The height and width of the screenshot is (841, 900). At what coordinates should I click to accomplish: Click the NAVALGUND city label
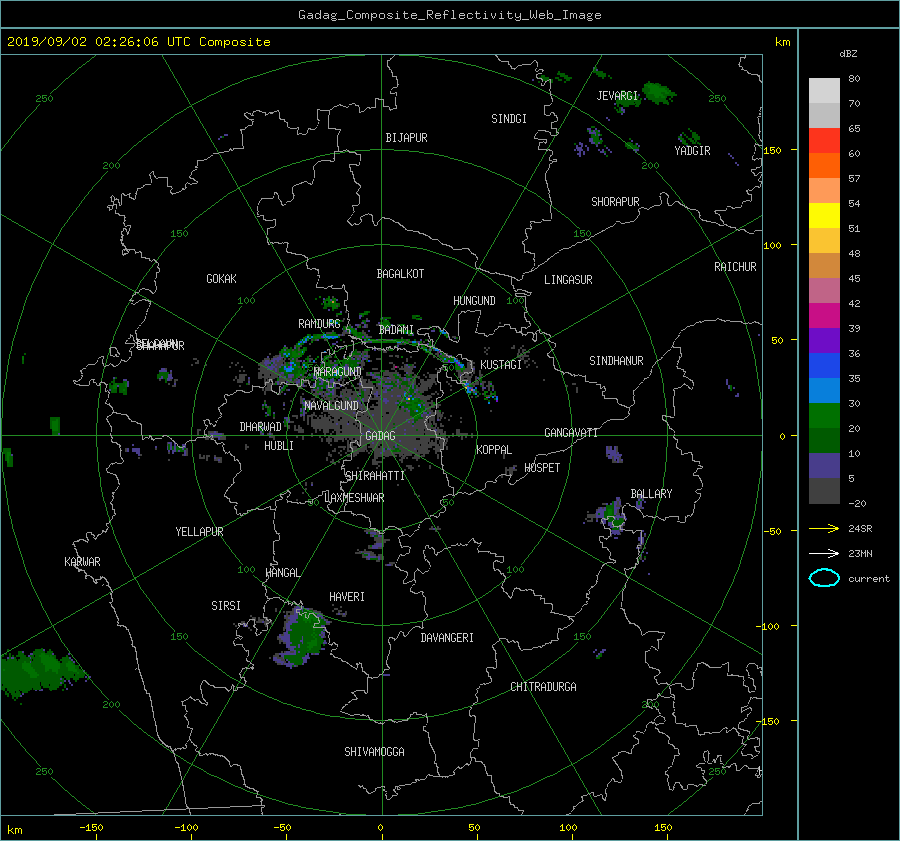coord(331,406)
